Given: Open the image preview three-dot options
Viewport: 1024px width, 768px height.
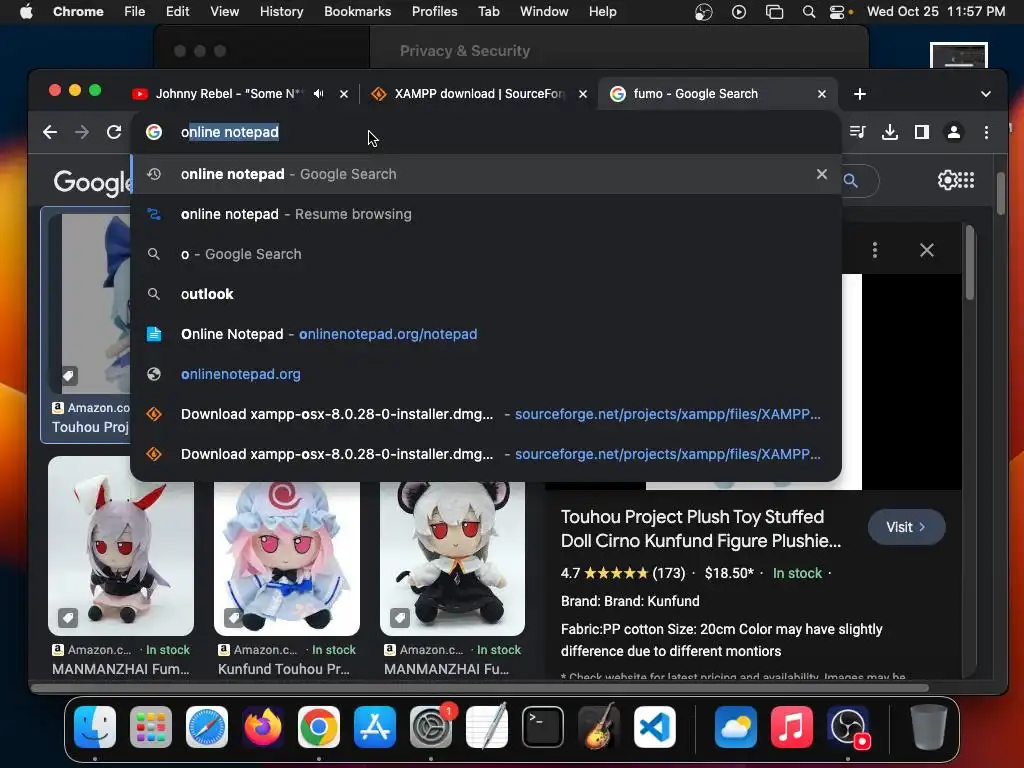Looking at the screenshot, I should [874, 250].
